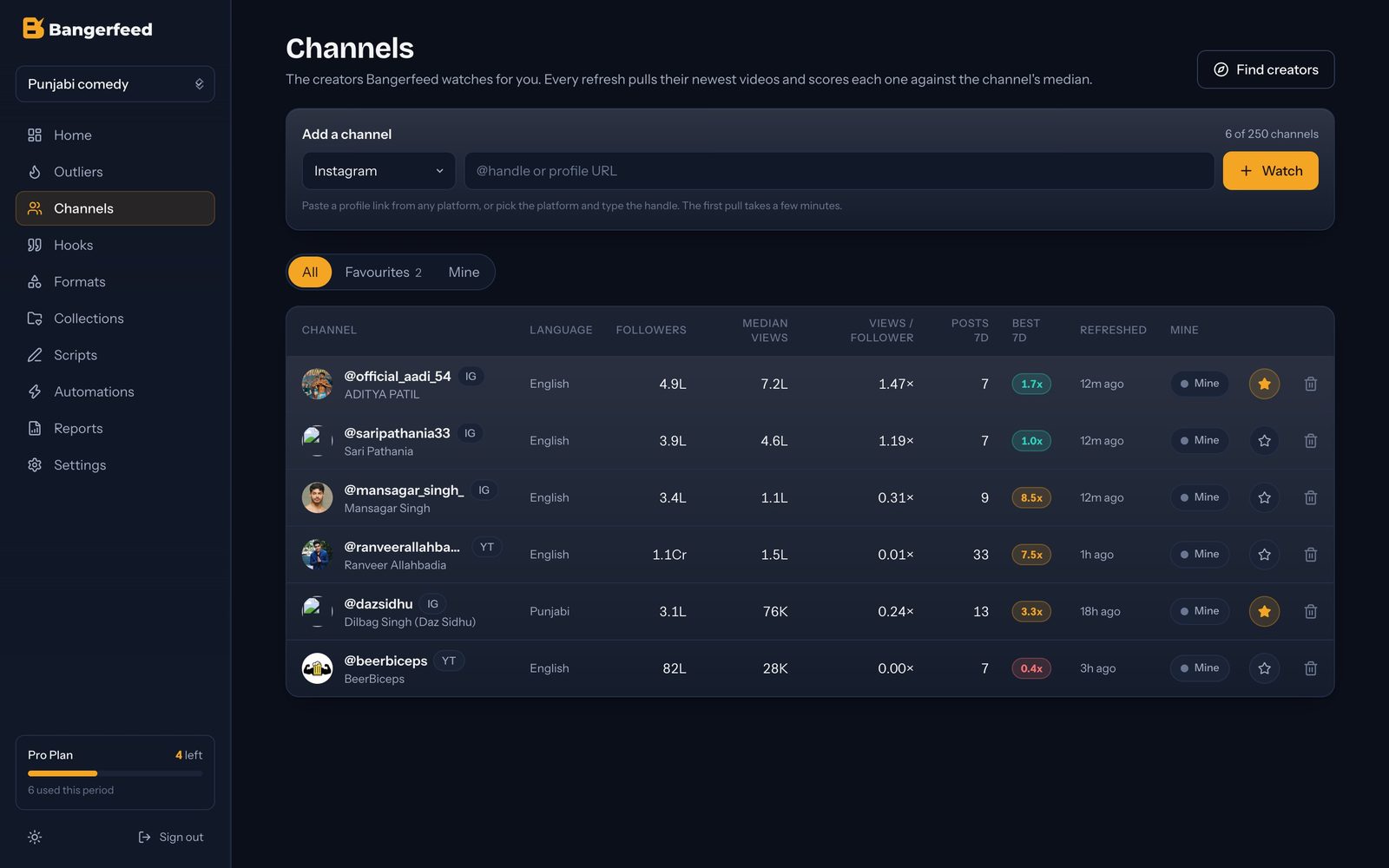Click the 0.4x best 7D badge

coord(1031,668)
